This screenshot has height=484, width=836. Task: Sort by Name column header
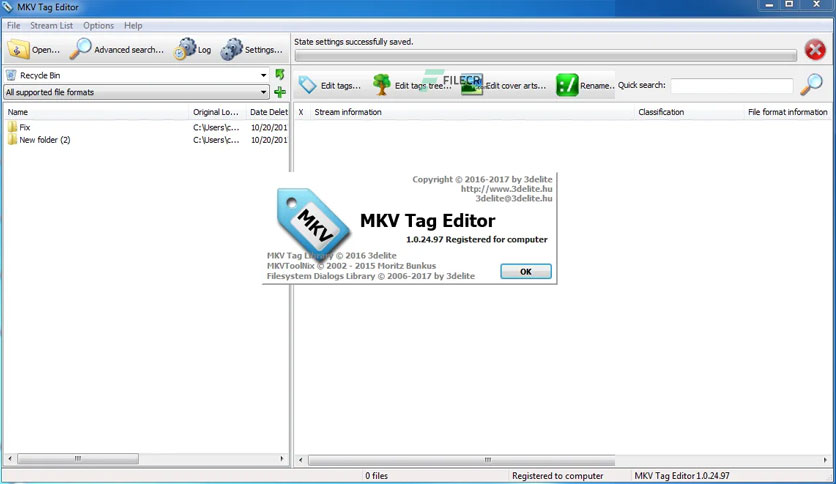pyautogui.click(x=96, y=112)
